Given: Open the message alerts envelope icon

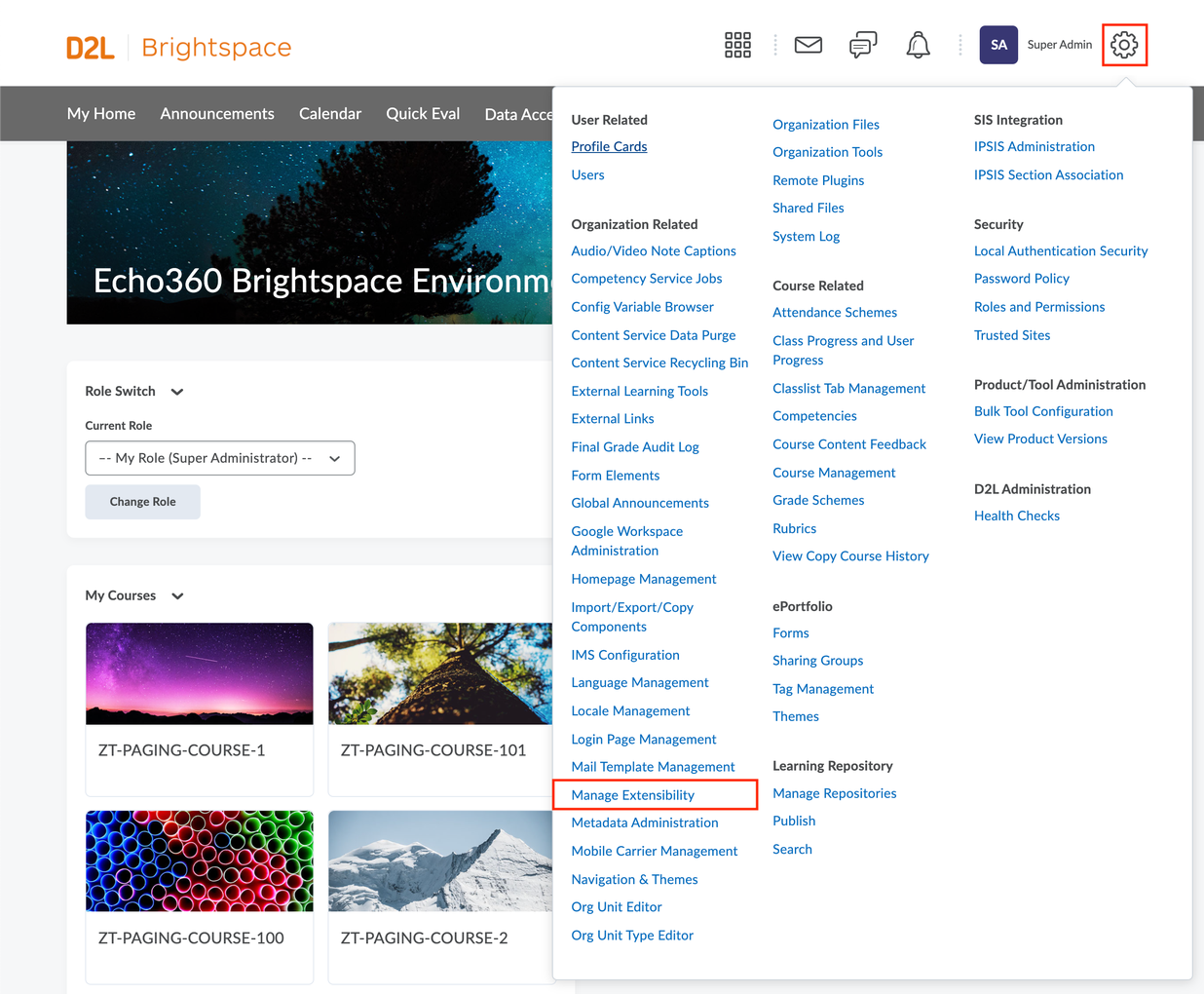Looking at the screenshot, I should point(809,45).
